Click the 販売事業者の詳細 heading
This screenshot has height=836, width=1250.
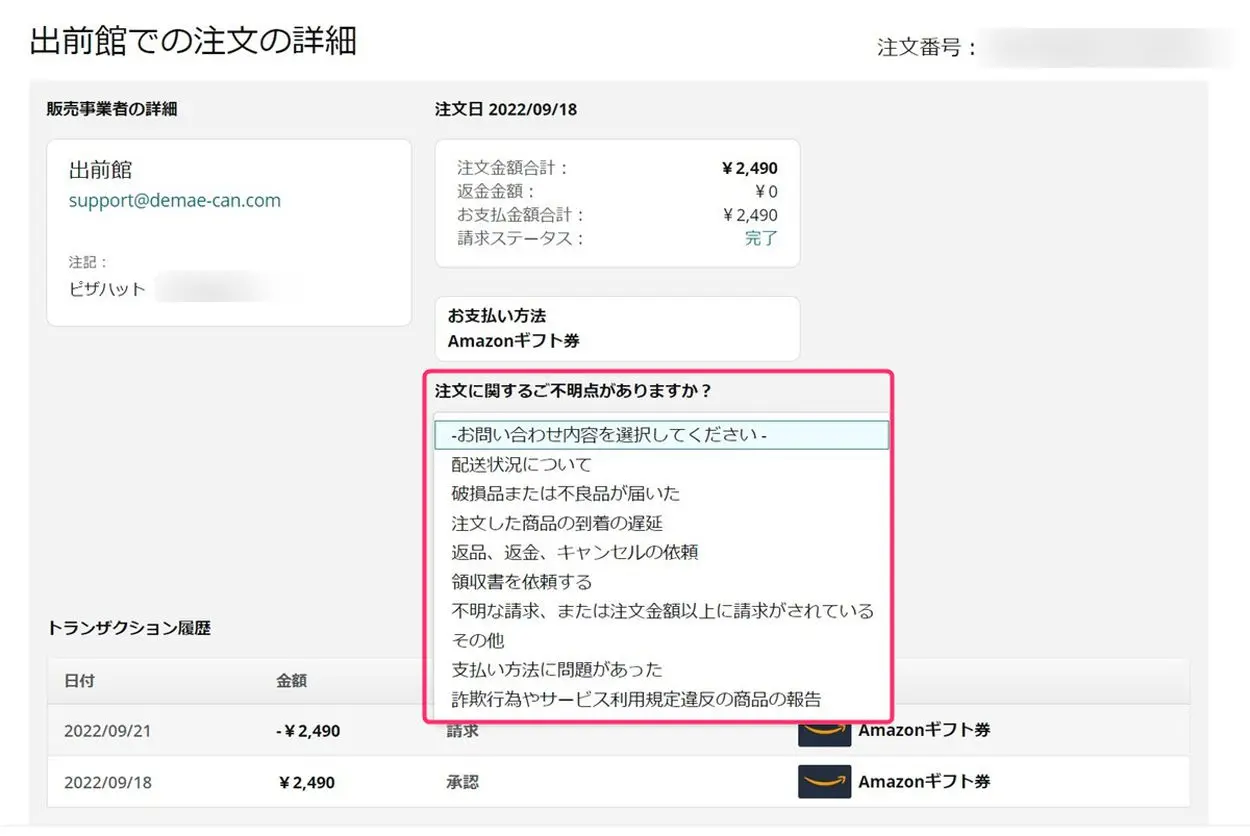112,109
